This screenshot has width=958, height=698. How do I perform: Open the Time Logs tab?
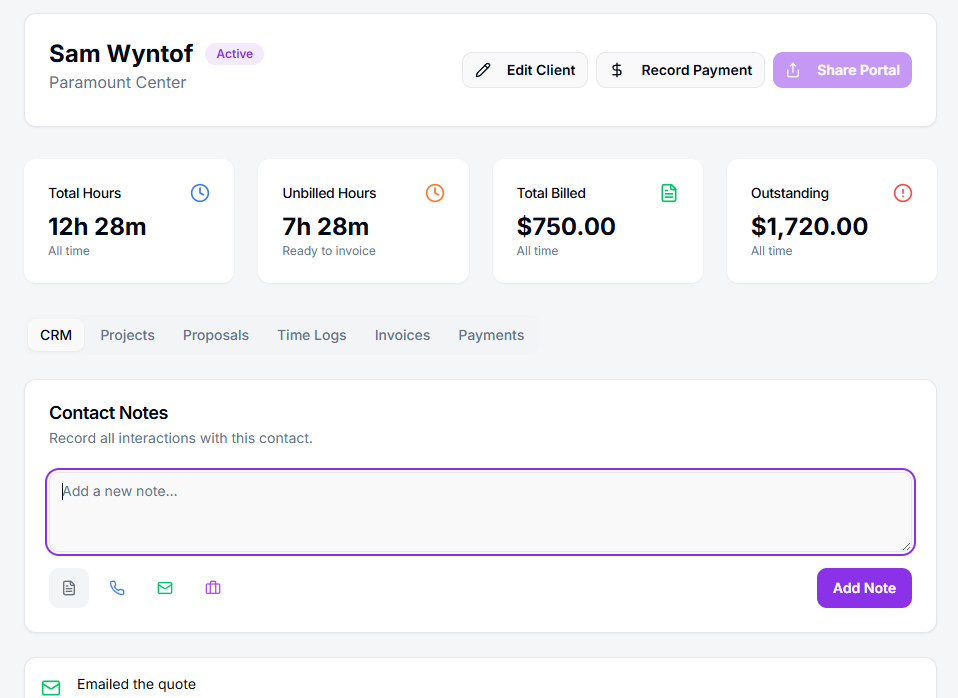pos(312,335)
